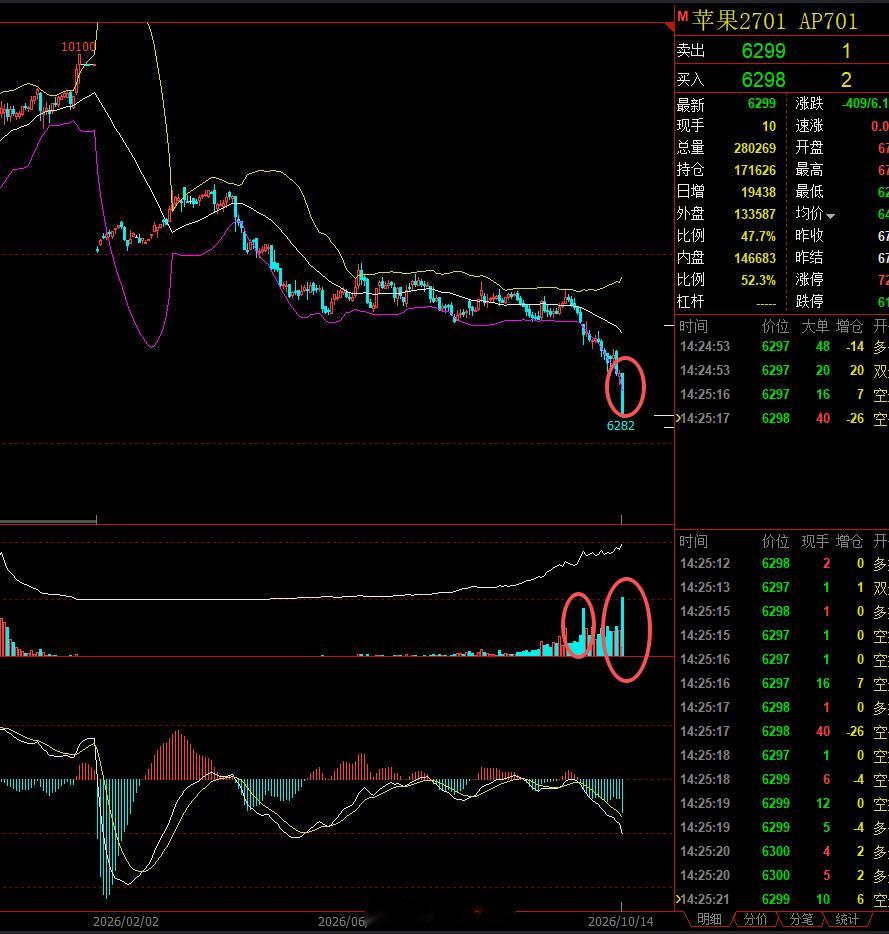This screenshot has height=934, width=889.
Task: Click the 买入 price 6298
Action: (763, 80)
